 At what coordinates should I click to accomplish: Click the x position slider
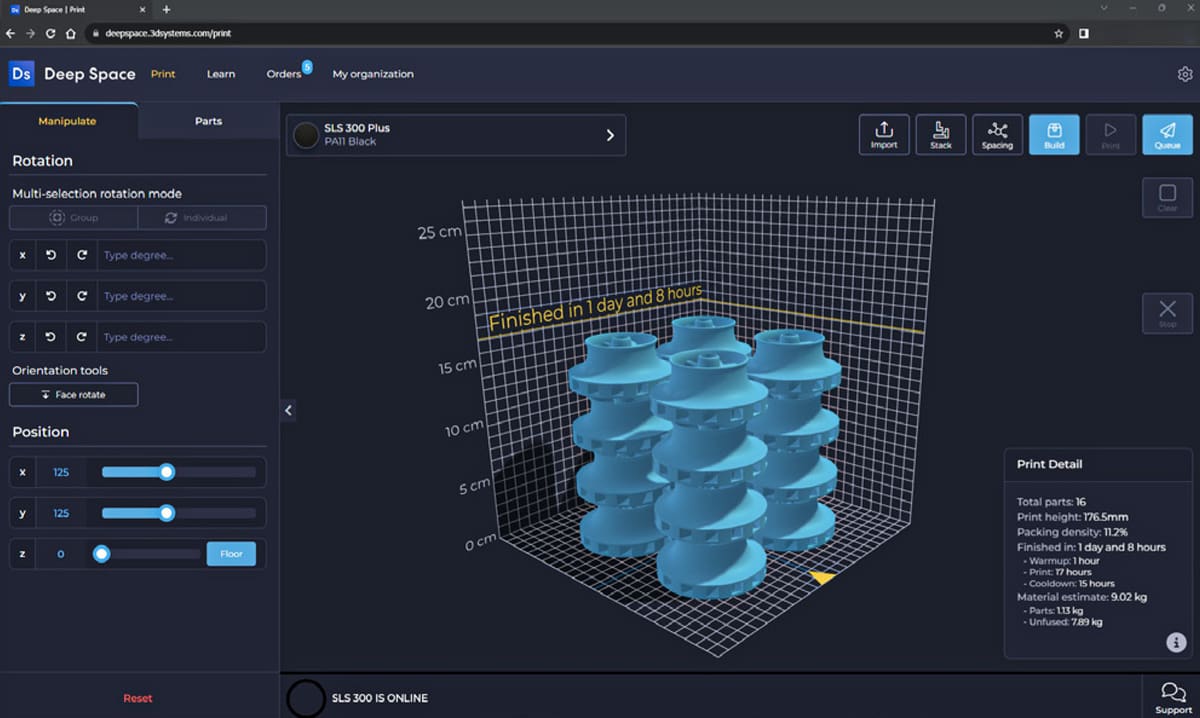[x=178, y=472]
